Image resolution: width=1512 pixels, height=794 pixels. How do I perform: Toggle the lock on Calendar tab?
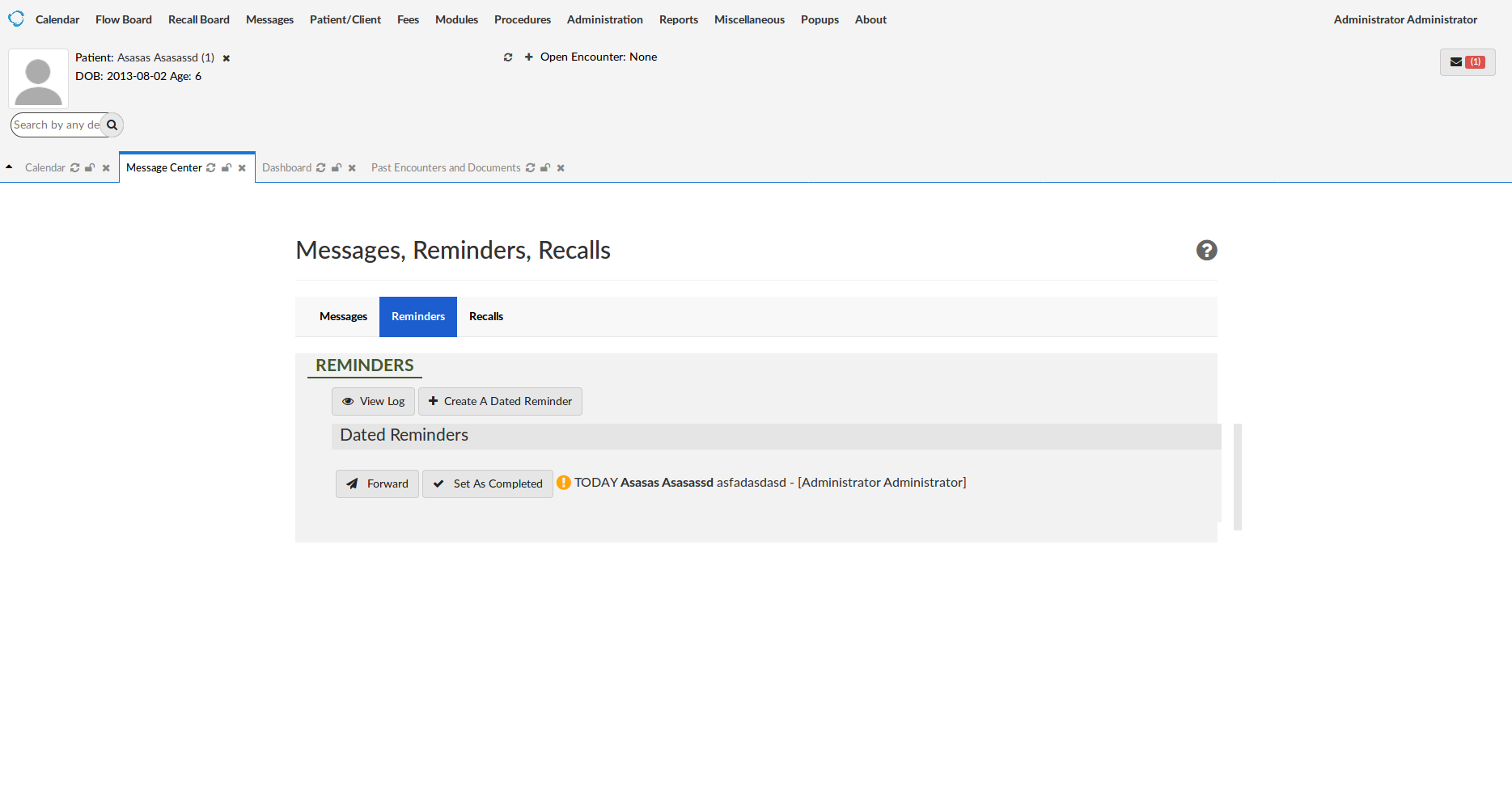click(90, 167)
